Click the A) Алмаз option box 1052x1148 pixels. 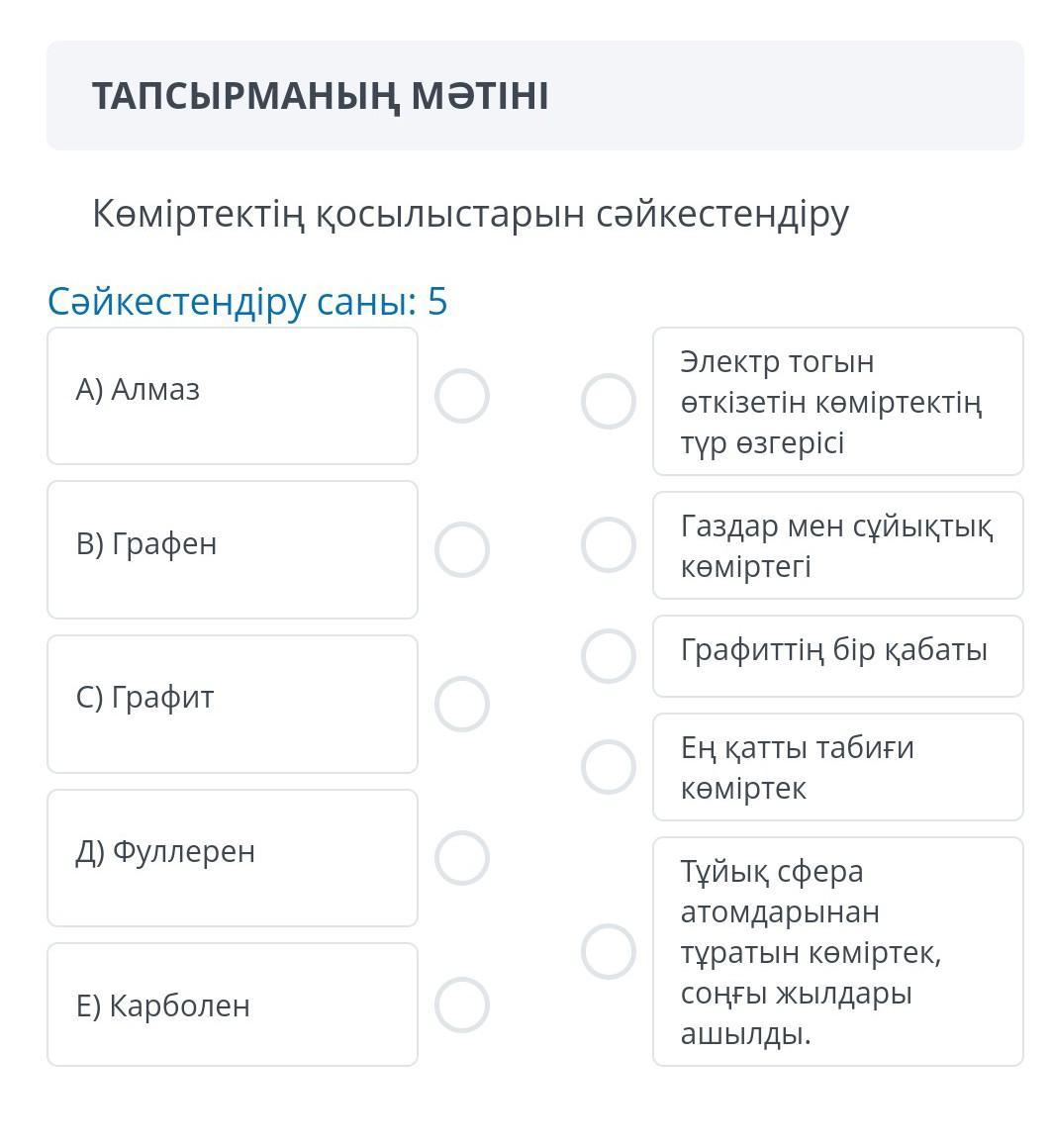[x=233, y=396]
